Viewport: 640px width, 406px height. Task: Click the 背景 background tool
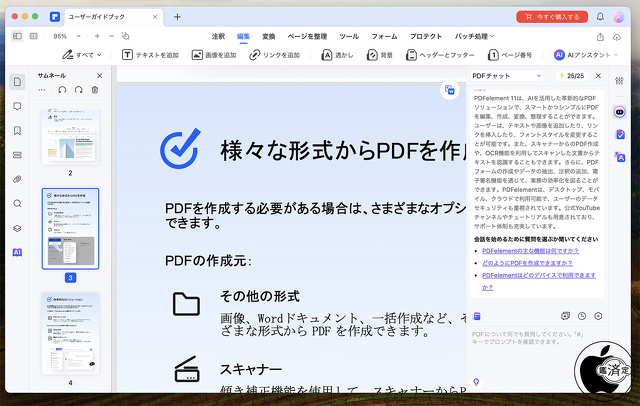pos(380,55)
